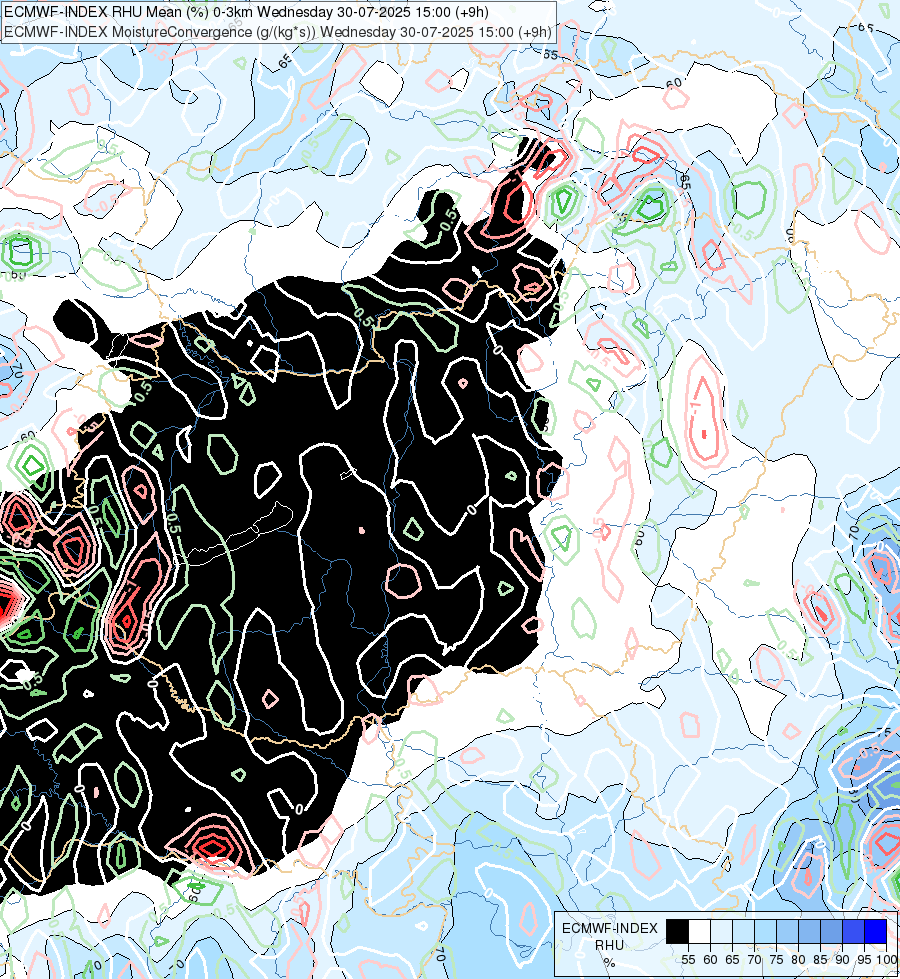Click the legend tick value 100
This screenshot has width=900, height=979.
click(x=887, y=960)
